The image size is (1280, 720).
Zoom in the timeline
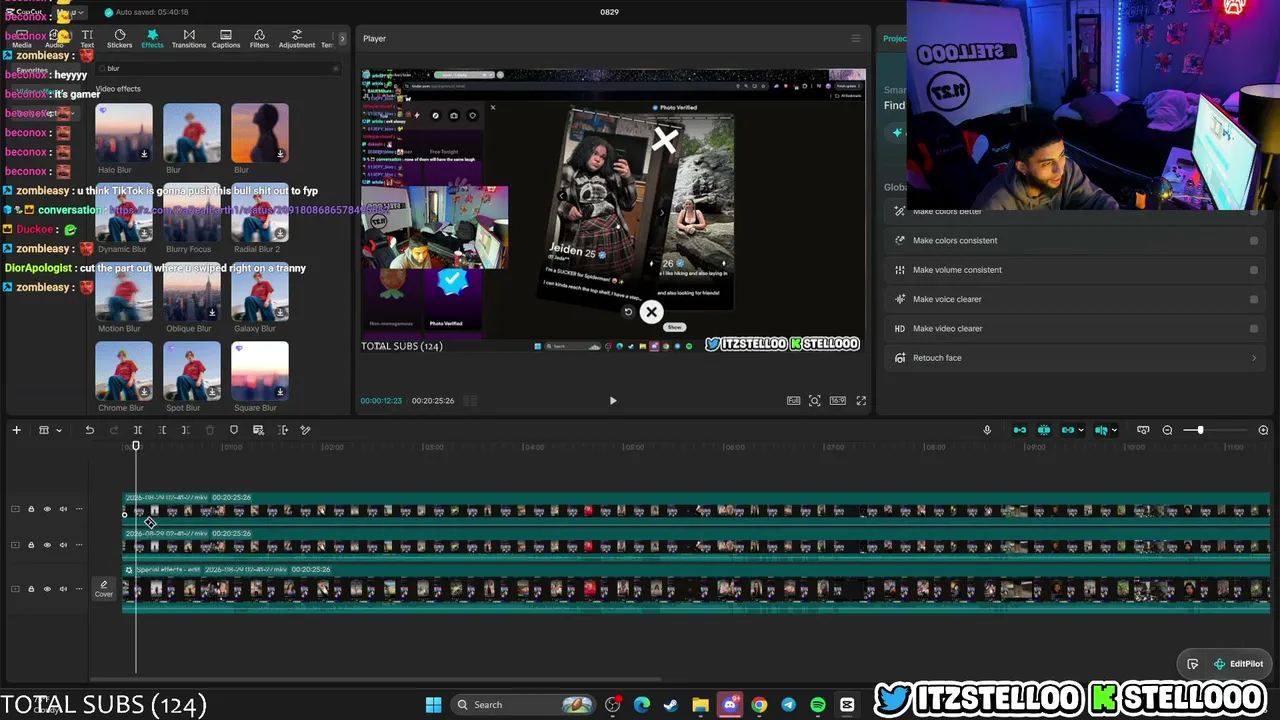click(x=1263, y=430)
